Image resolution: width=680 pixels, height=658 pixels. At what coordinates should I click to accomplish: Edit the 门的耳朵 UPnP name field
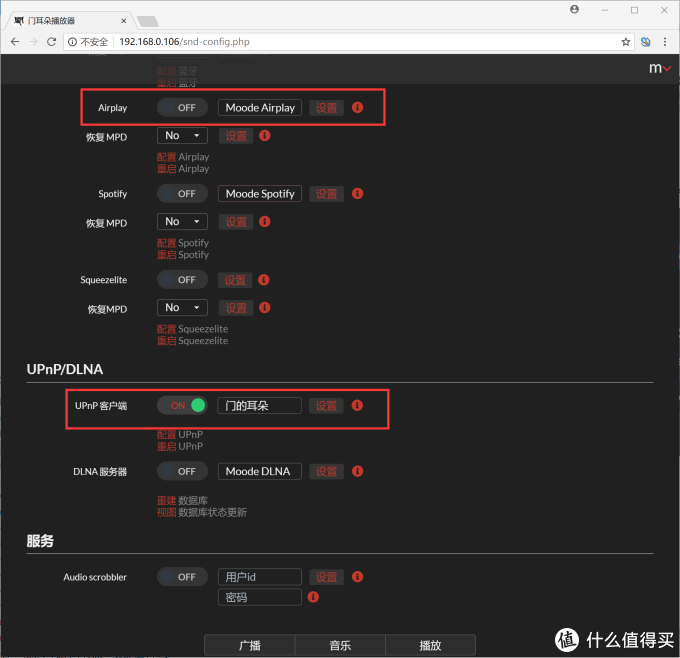pos(259,406)
